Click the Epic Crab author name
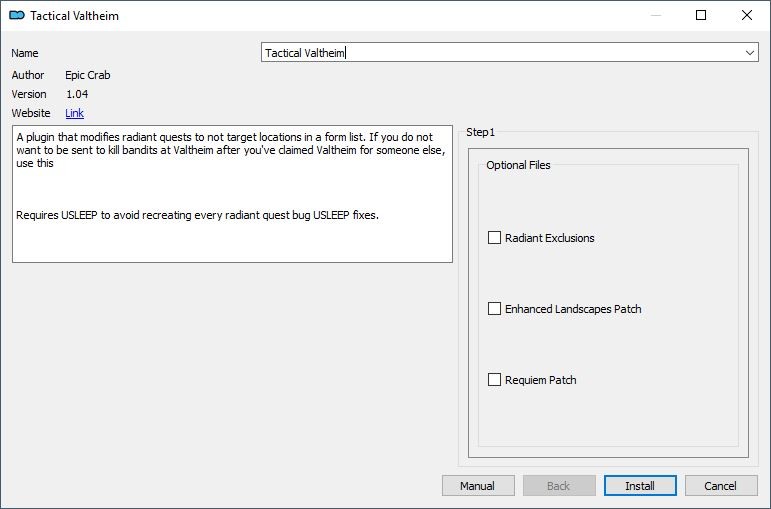The width and height of the screenshot is (771, 509). (x=88, y=75)
